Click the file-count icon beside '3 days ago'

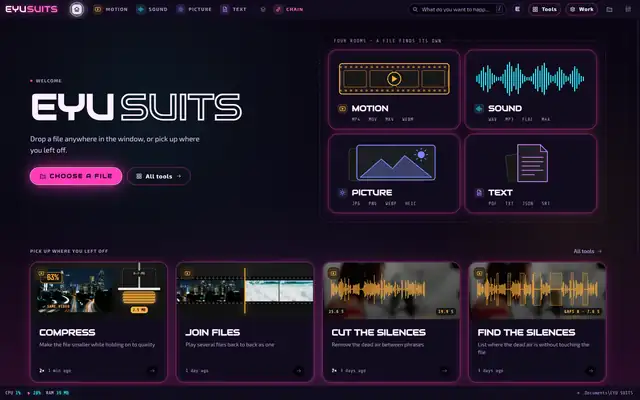coord(334,371)
